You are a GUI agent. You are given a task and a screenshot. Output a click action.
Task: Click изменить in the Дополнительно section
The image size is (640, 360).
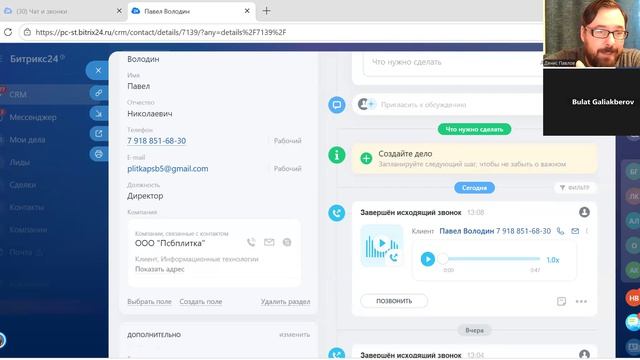coord(294,334)
